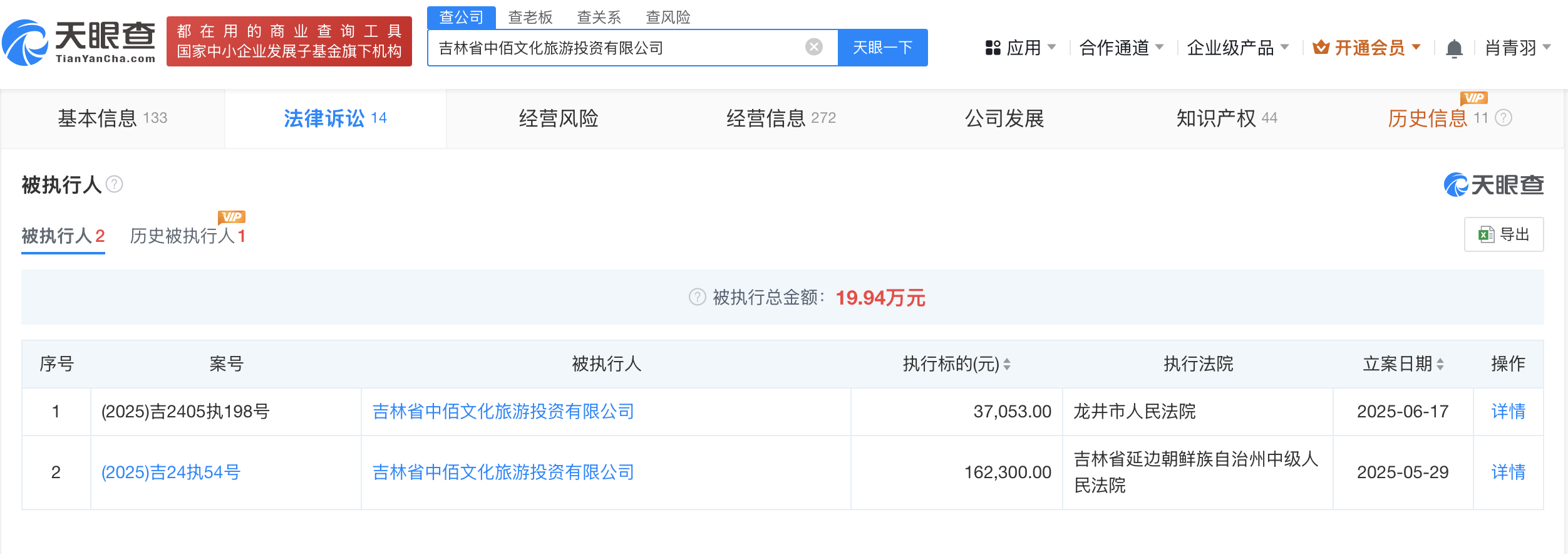Screen dimensions: 1568x554
Task: Click help icon next to 历史信息 tab
Action: [1504, 118]
